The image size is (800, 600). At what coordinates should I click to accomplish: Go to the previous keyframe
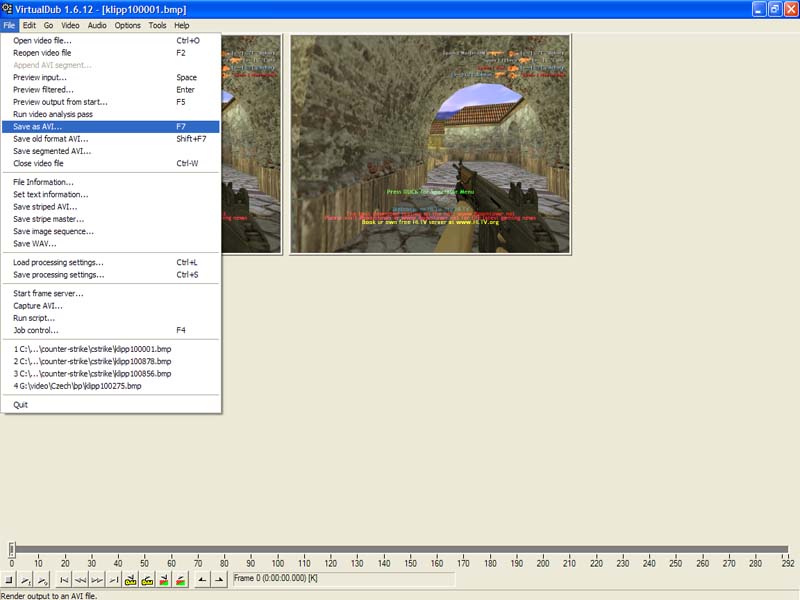pos(131,580)
